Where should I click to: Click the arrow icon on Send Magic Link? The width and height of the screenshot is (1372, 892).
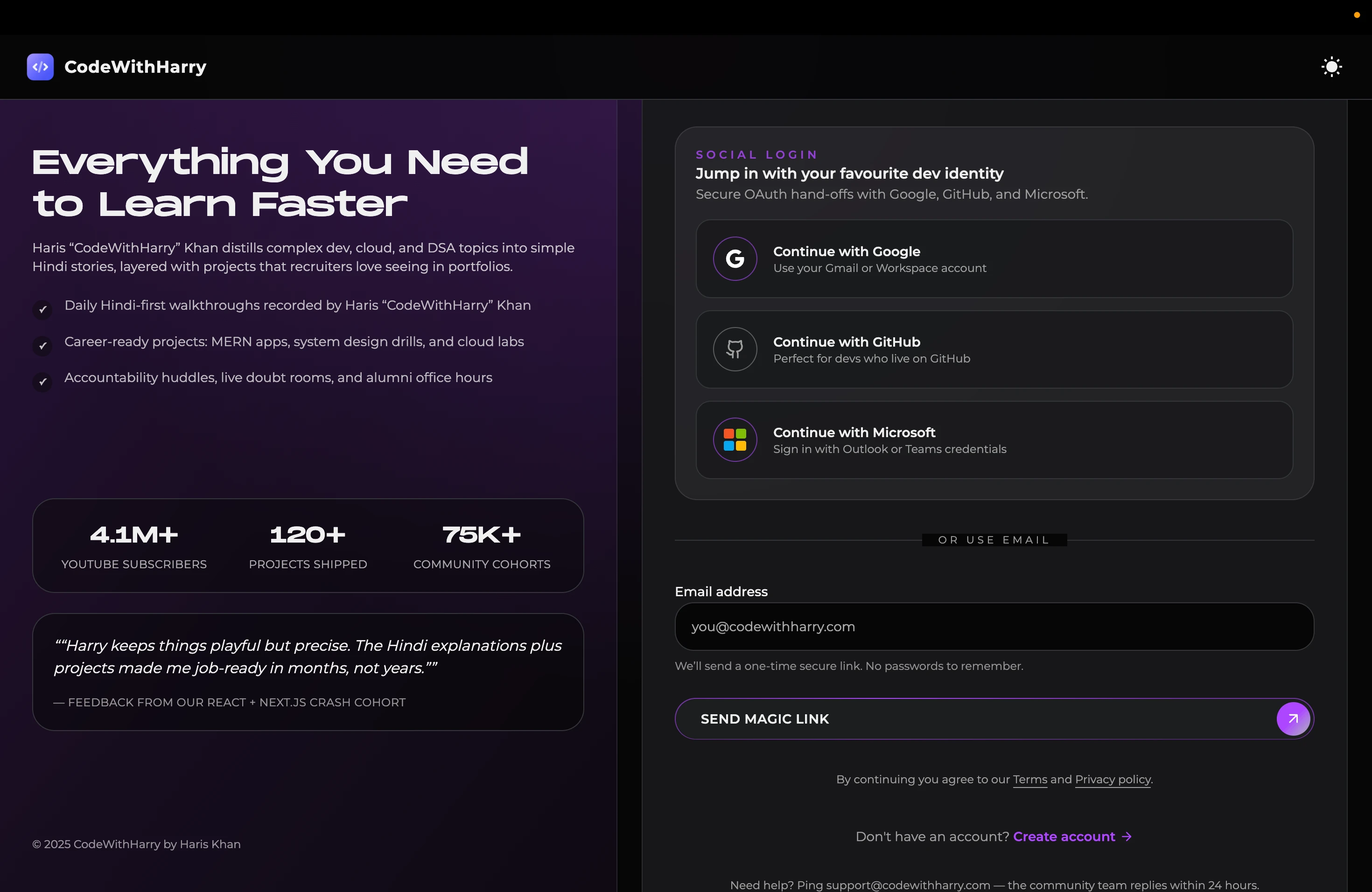click(x=1293, y=718)
